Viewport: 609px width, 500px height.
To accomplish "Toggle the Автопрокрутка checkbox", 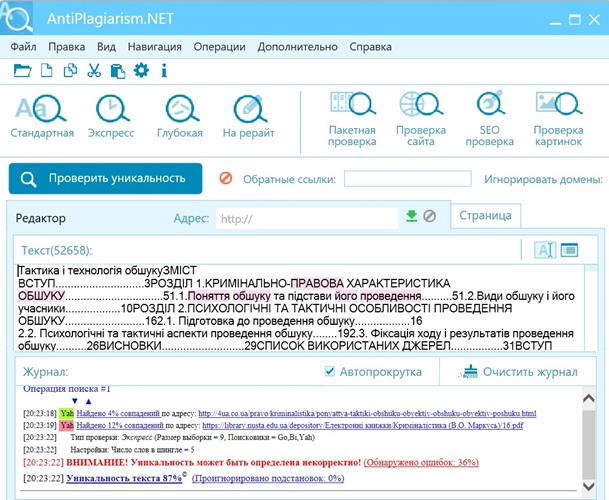I will (329, 371).
